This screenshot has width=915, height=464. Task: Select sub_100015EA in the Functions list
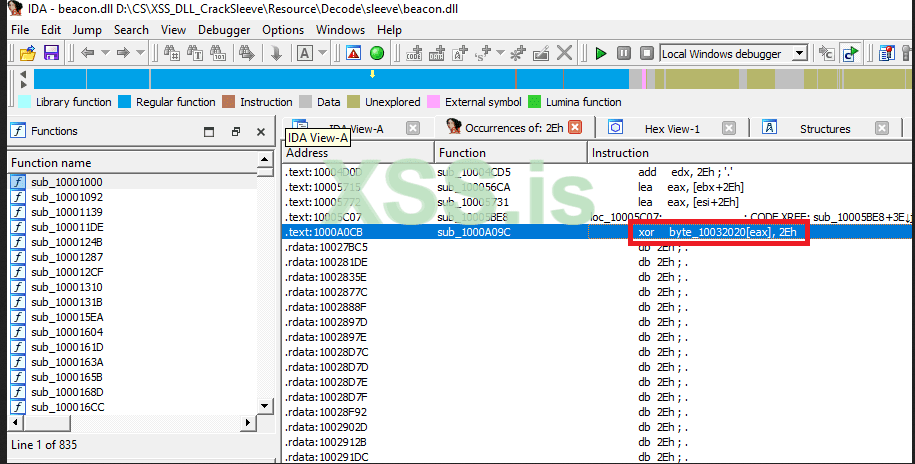pyautogui.click(x=66, y=317)
